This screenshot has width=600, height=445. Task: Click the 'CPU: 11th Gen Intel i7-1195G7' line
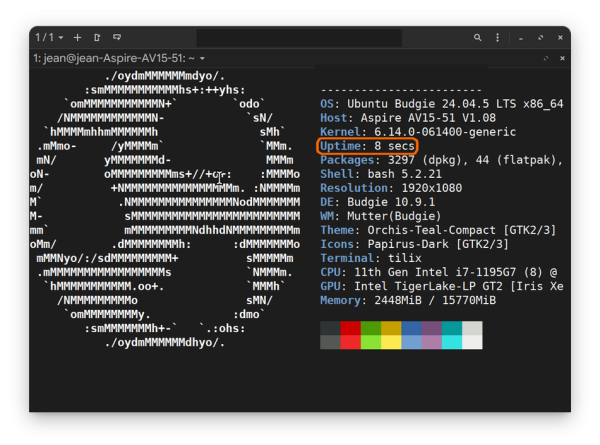coord(439,272)
